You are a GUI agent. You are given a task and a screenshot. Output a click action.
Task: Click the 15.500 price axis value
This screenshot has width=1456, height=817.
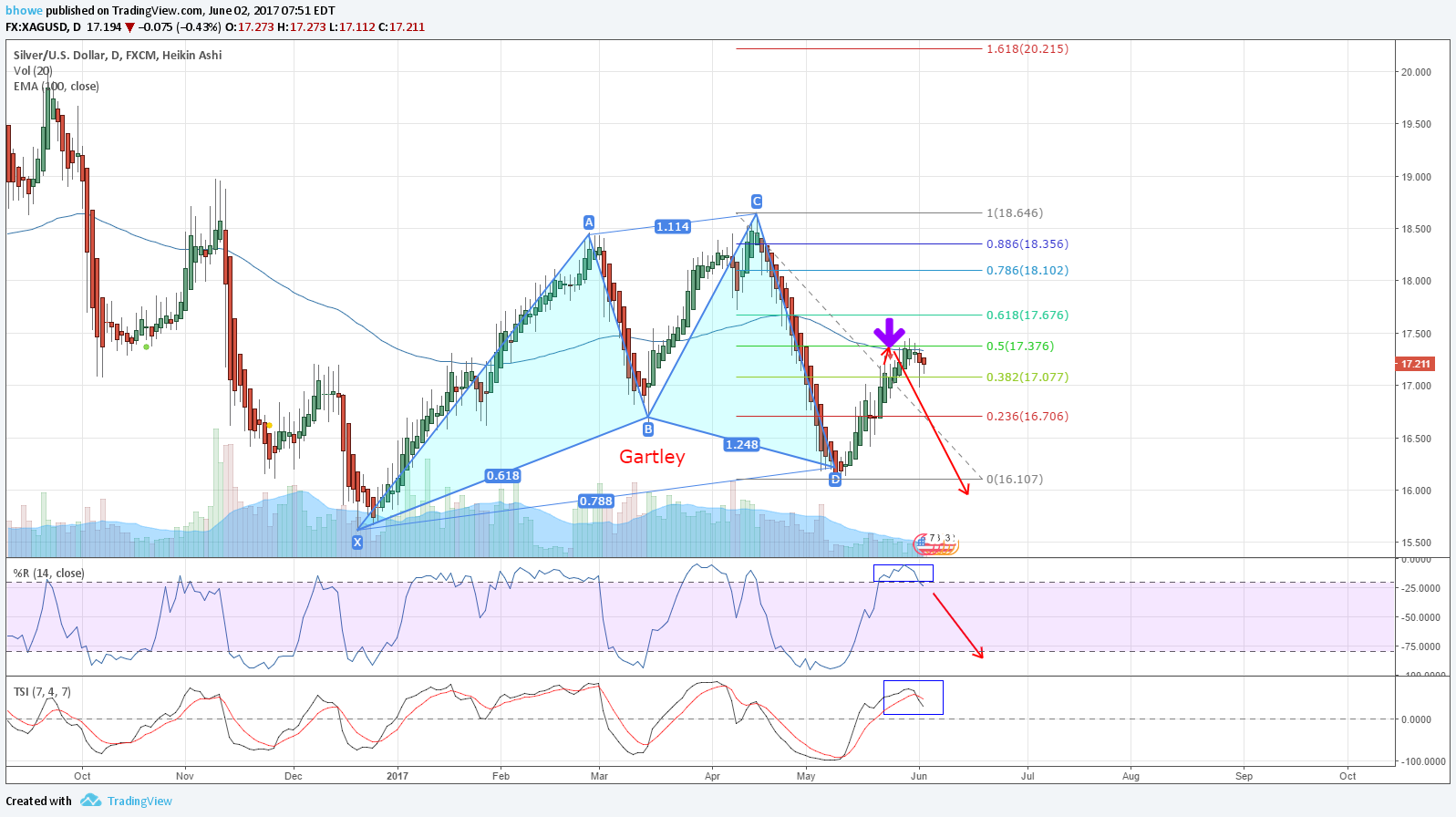(1416, 543)
